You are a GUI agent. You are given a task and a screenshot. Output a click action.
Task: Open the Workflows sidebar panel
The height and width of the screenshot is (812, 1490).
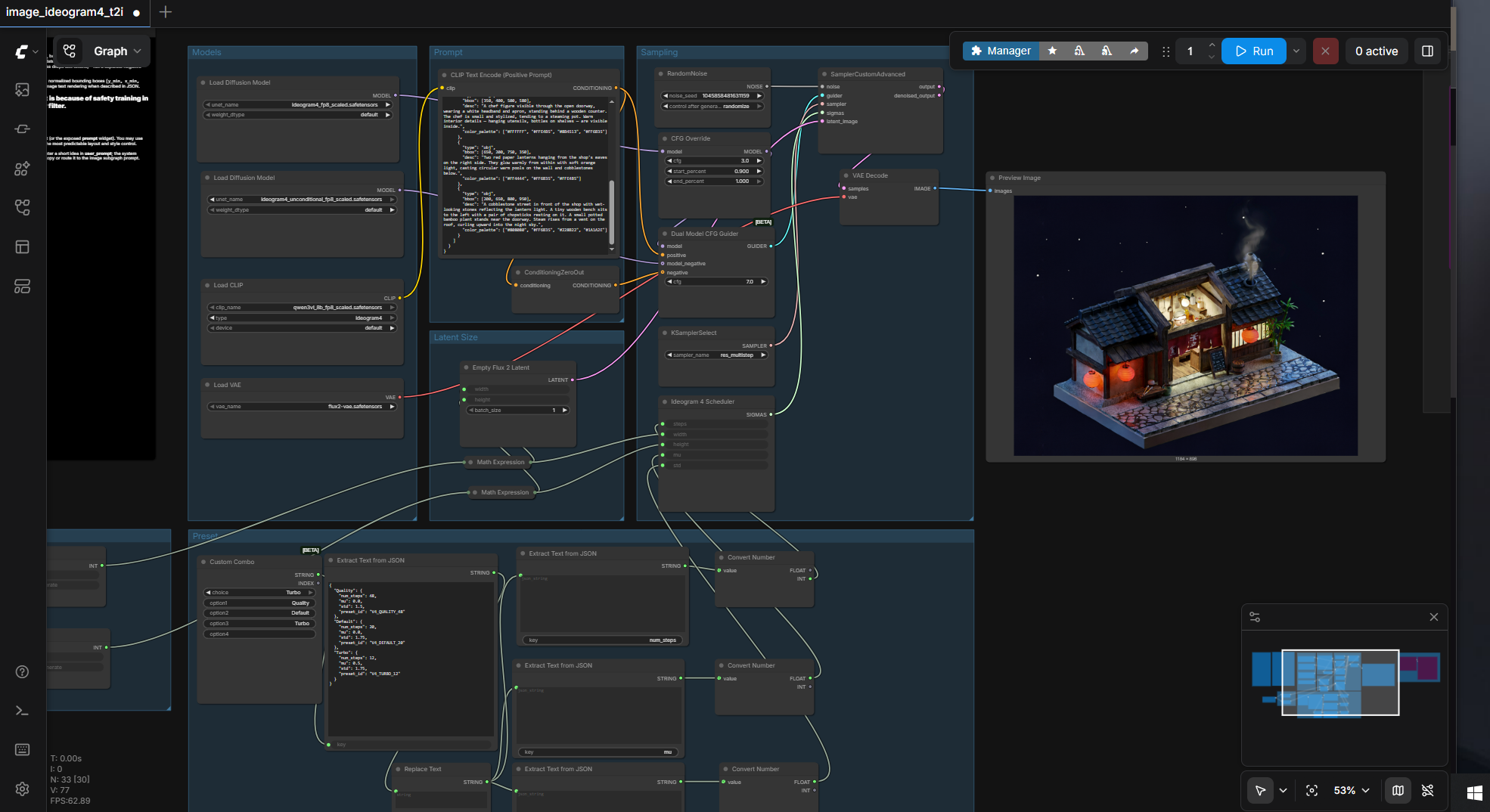click(x=22, y=207)
